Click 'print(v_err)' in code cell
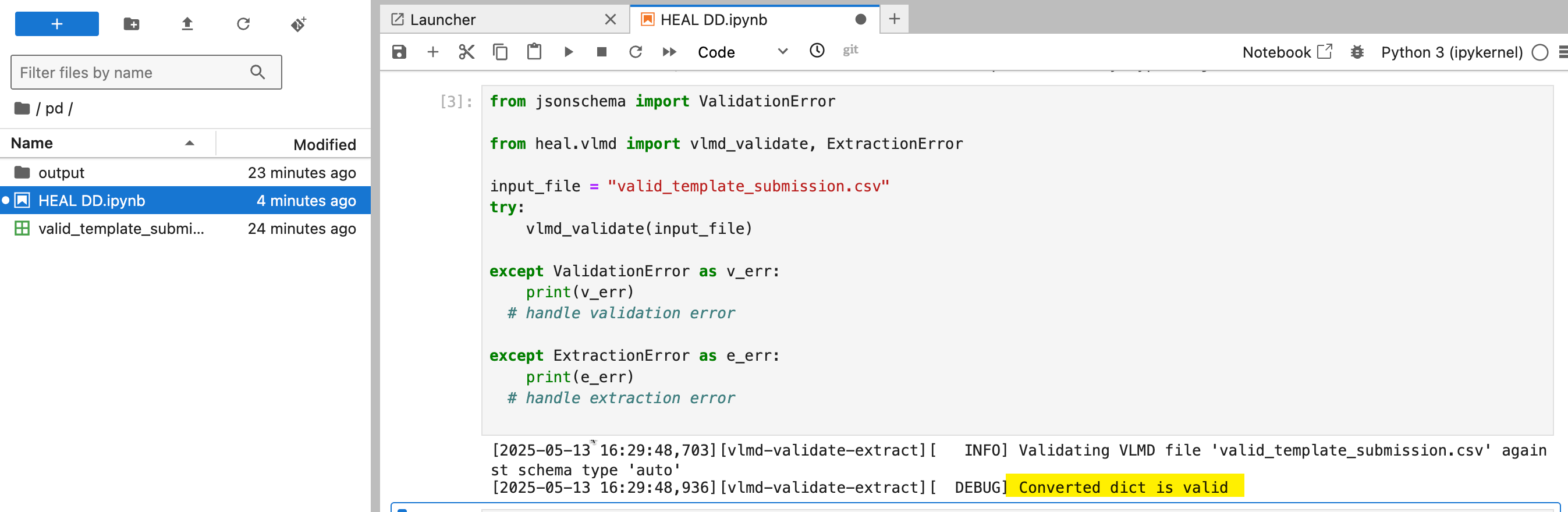 pos(580,291)
